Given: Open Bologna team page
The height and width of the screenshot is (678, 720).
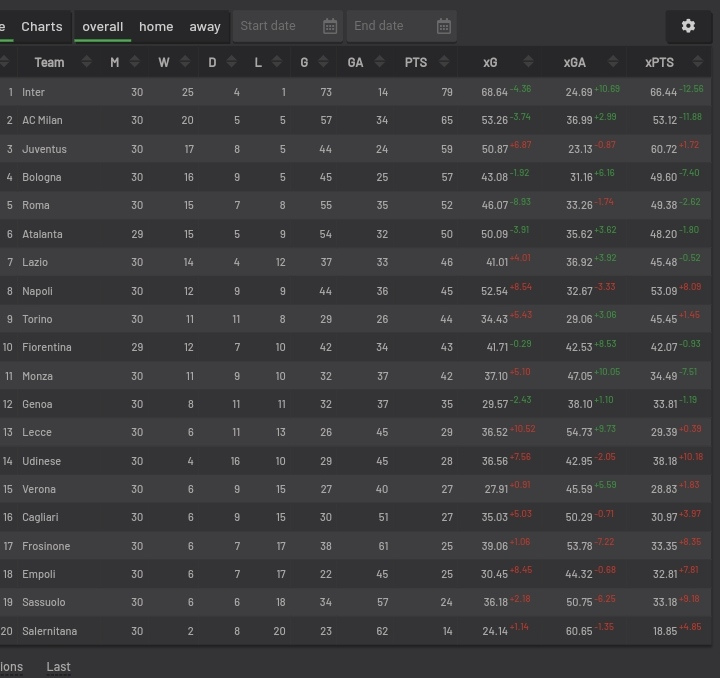Looking at the screenshot, I should (42, 177).
